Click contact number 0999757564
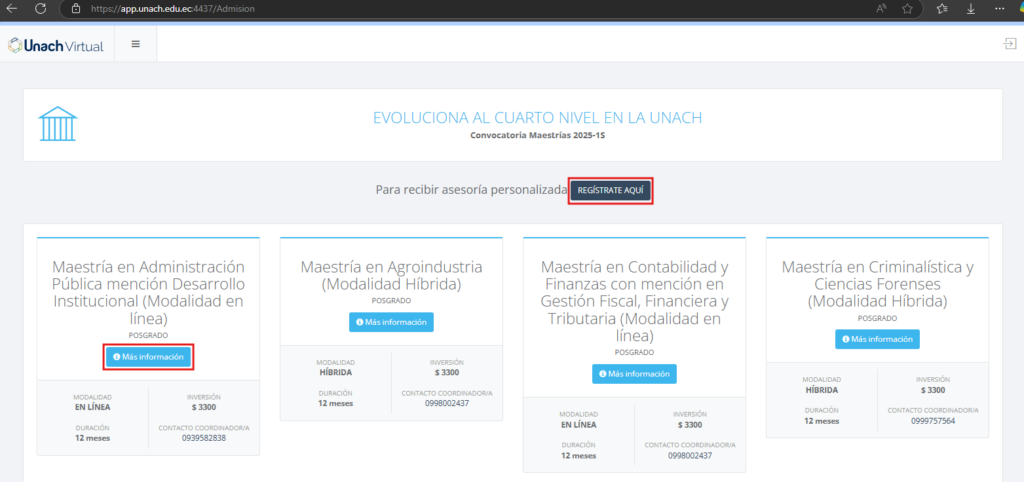1024x482 pixels. pos(933,421)
